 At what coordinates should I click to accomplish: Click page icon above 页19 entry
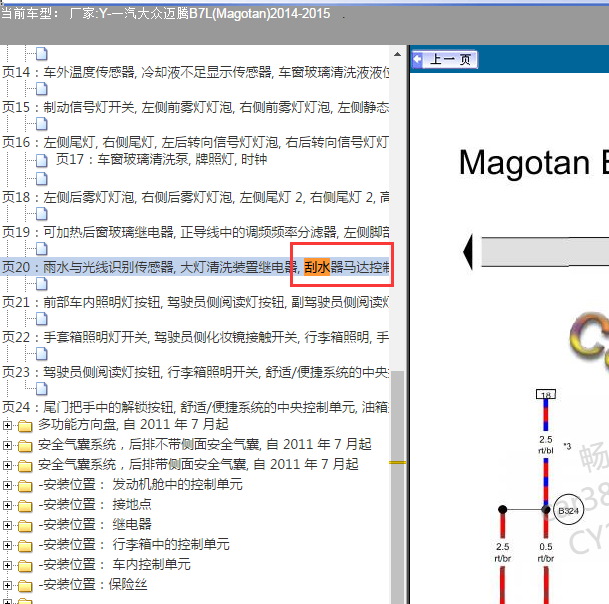tap(42, 214)
